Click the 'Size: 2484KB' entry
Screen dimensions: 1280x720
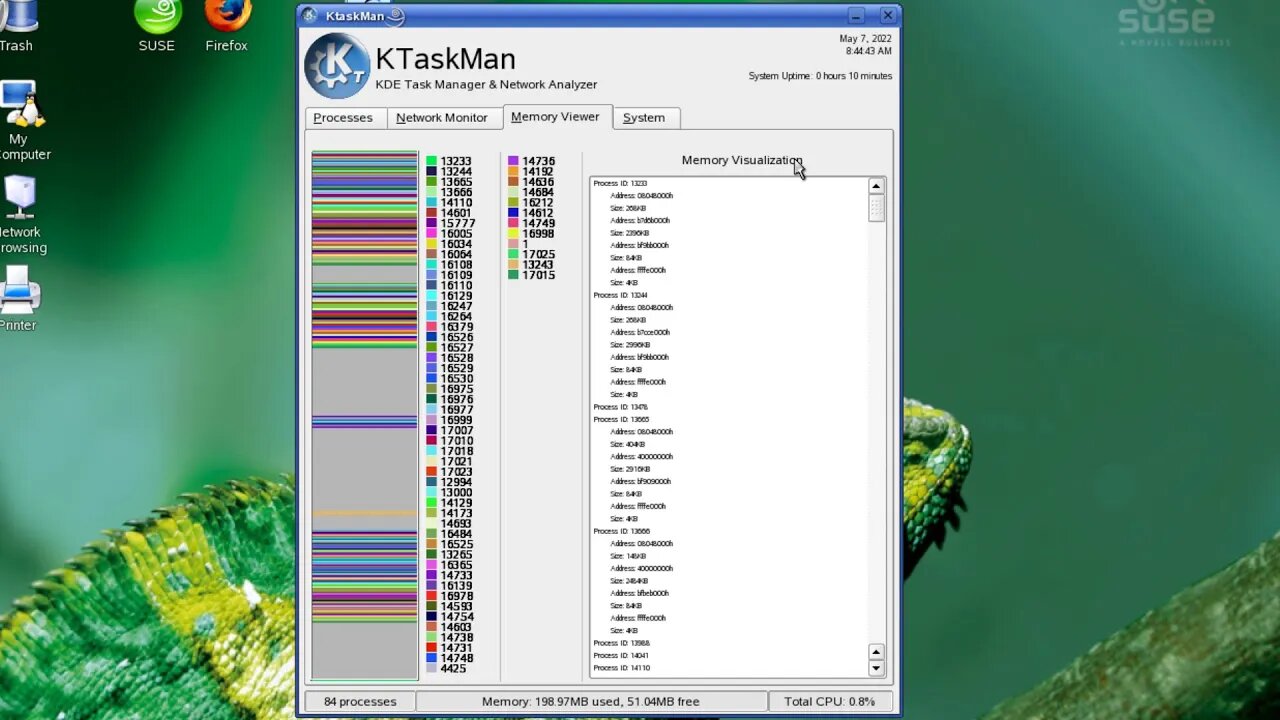pos(630,581)
